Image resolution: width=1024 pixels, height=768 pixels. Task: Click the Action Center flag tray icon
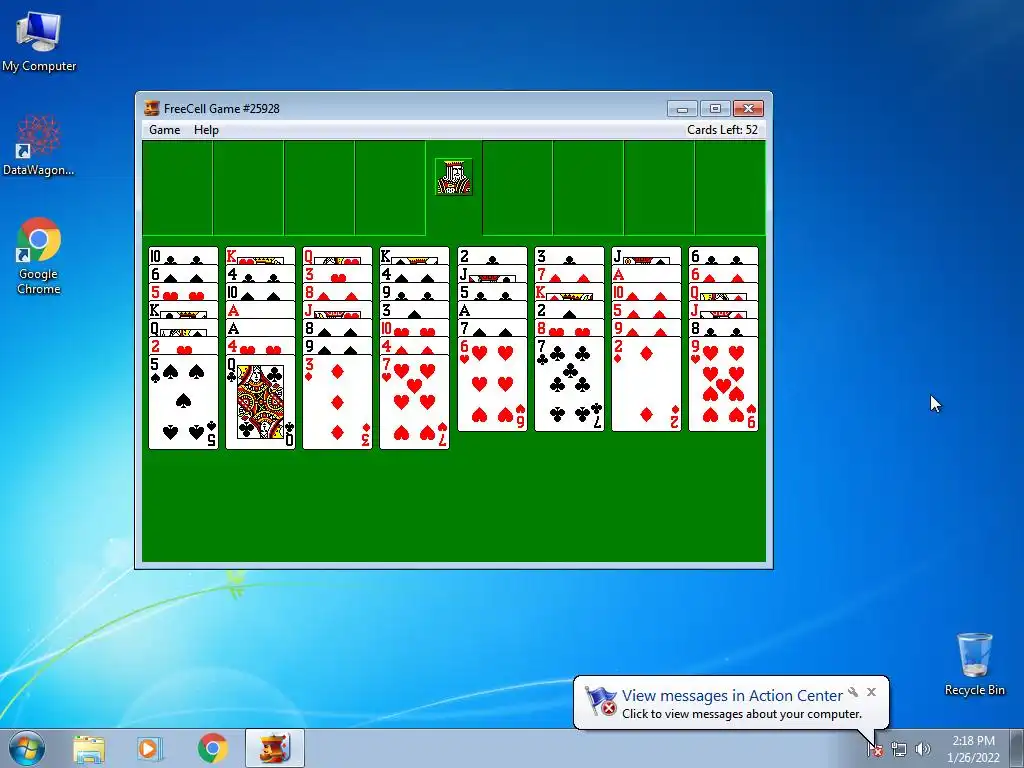point(875,749)
